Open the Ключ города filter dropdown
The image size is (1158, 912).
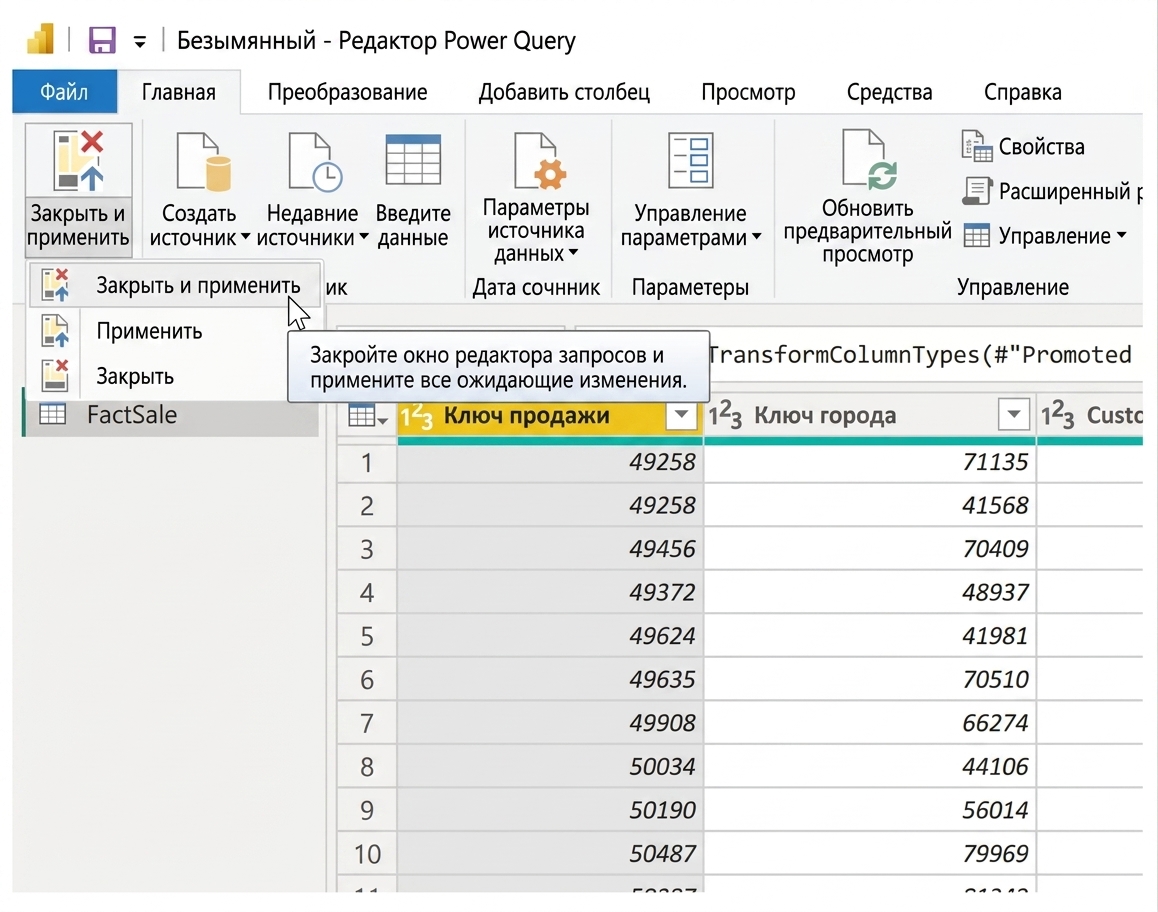point(1013,415)
